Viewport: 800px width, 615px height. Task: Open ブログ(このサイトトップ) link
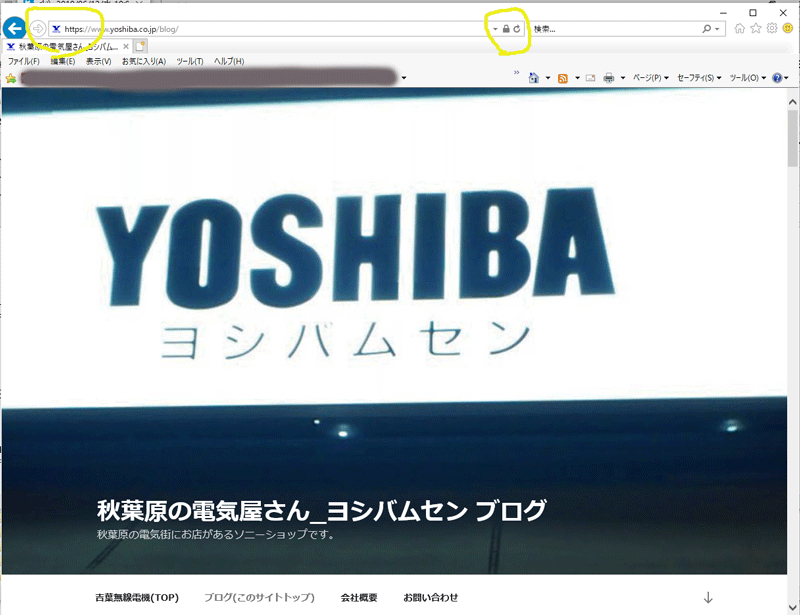(259, 598)
